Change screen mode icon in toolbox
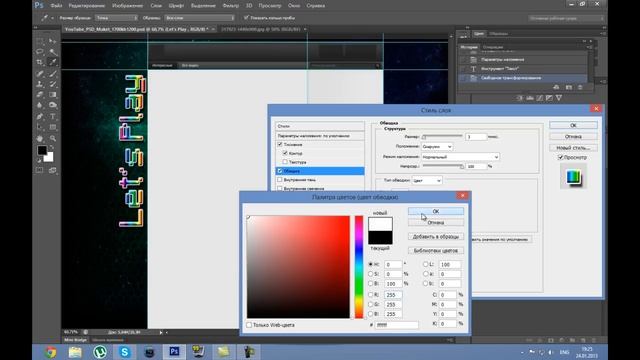Image resolution: width=640 pixels, height=360 pixels. click(x=53, y=170)
